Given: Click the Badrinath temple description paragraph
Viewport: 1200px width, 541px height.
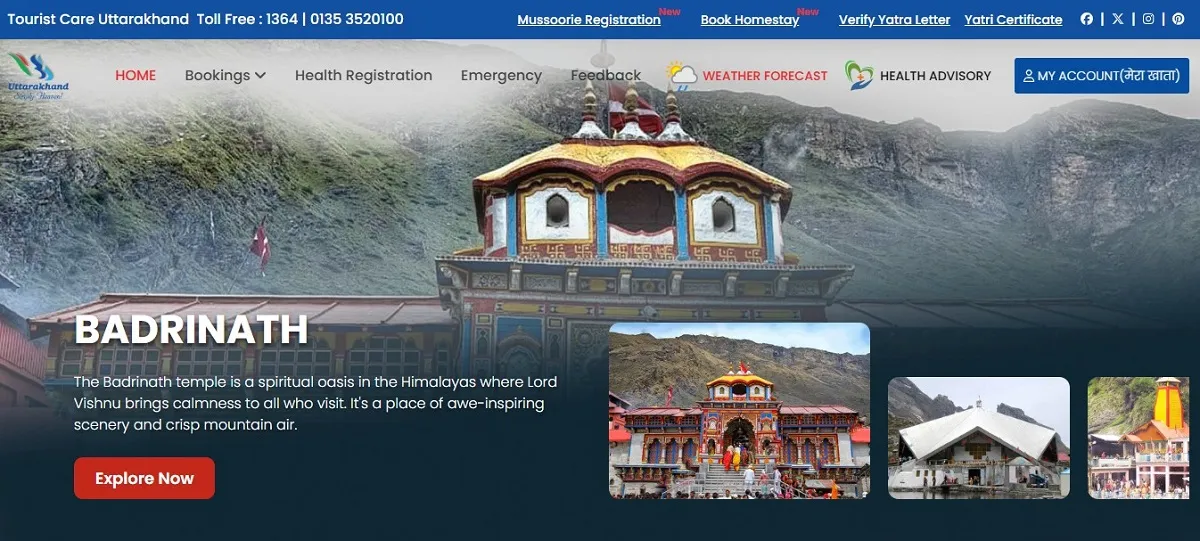Looking at the screenshot, I should [x=315, y=403].
